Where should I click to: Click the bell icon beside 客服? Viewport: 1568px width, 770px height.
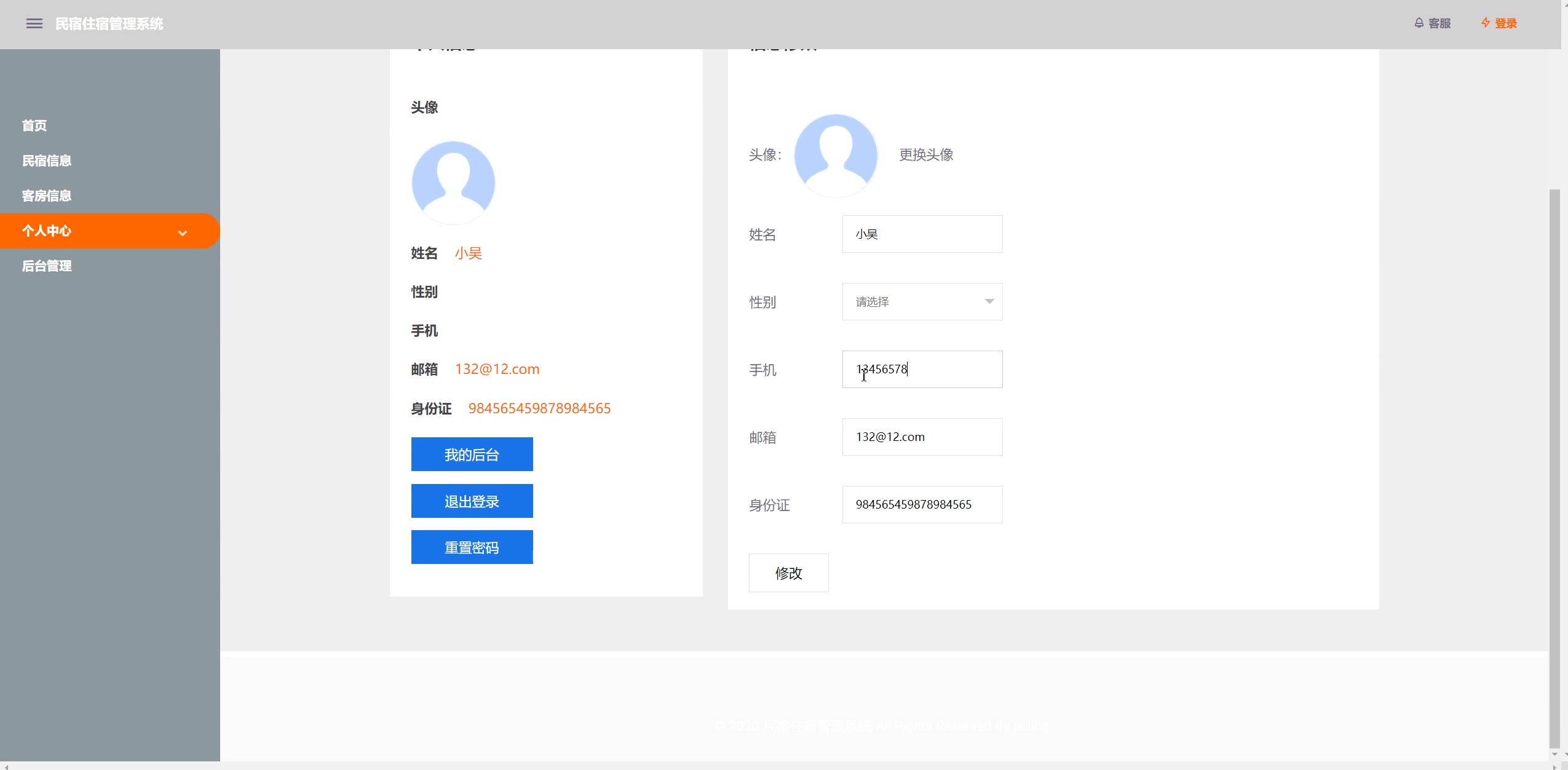1419,23
